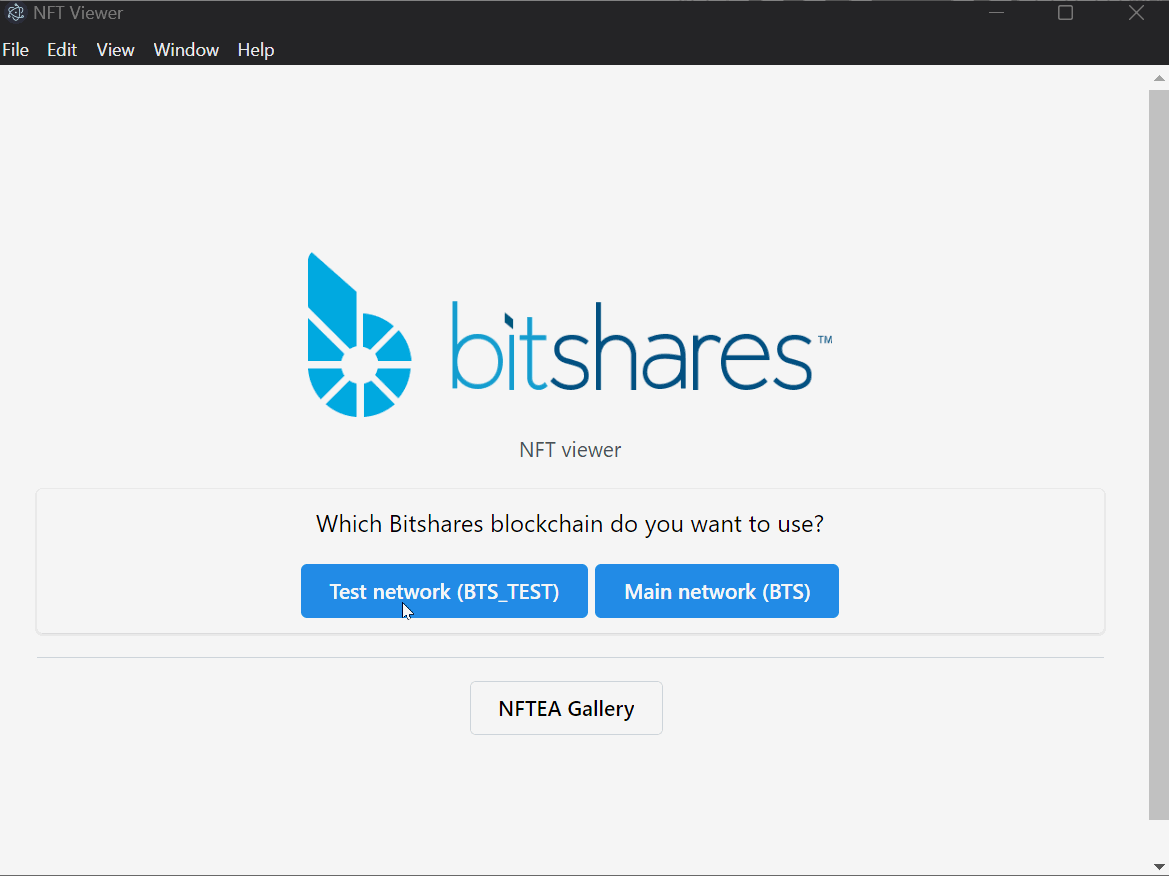The width and height of the screenshot is (1169, 876).
Task: Open the Edit menu
Action: pyautogui.click(x=62, y=50)
